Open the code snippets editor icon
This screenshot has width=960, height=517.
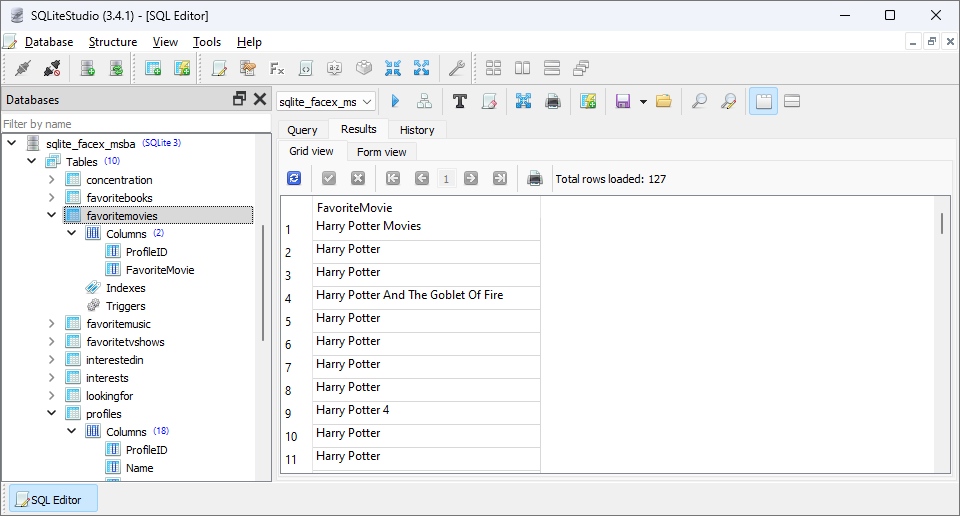coord(306,68)
